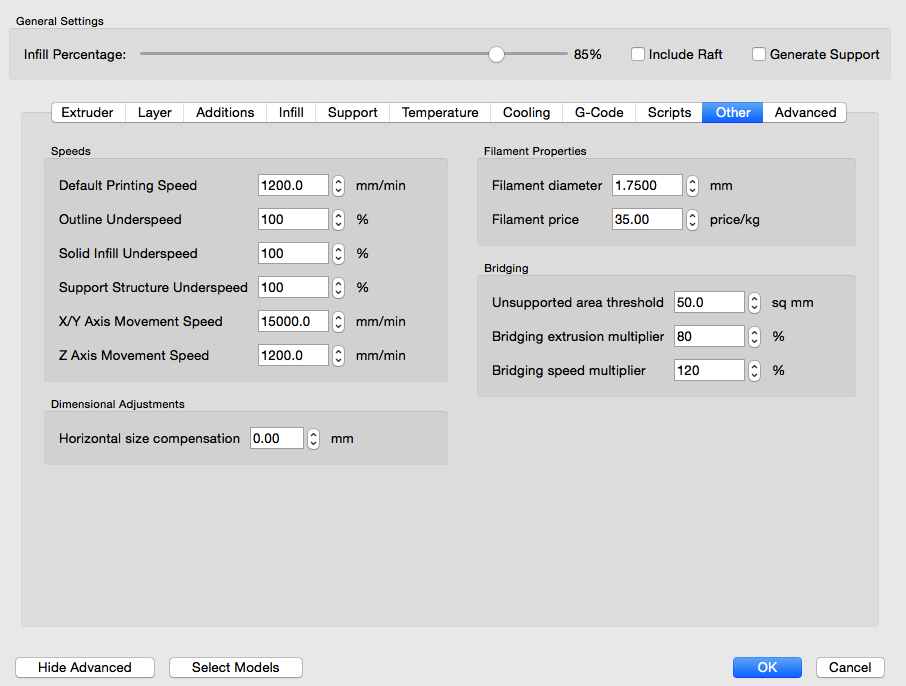
Task: Click stepper for Filament diameter
Action: (692, 186)
